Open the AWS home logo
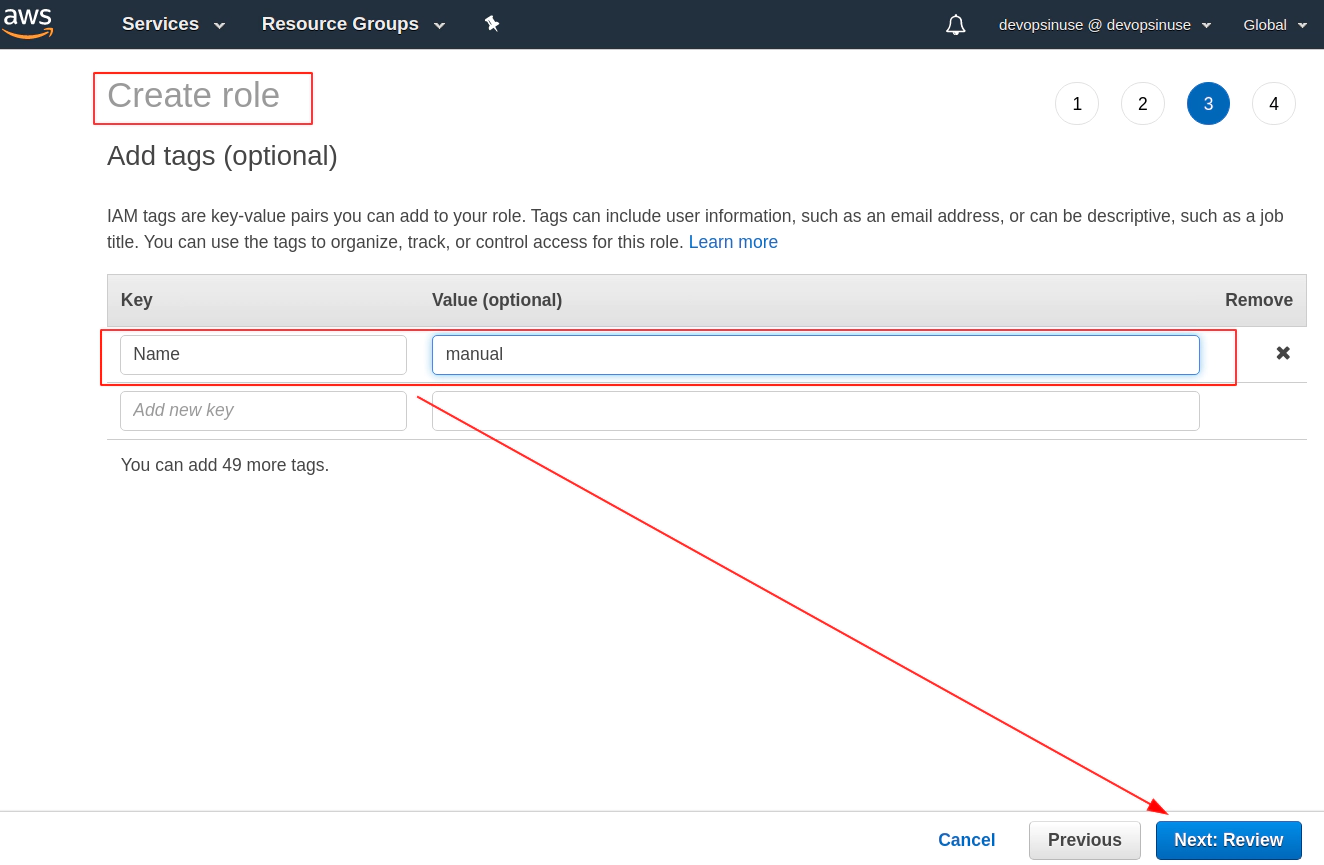The height and width of the screenshot is (865, 1324). (x=27, y=23)
